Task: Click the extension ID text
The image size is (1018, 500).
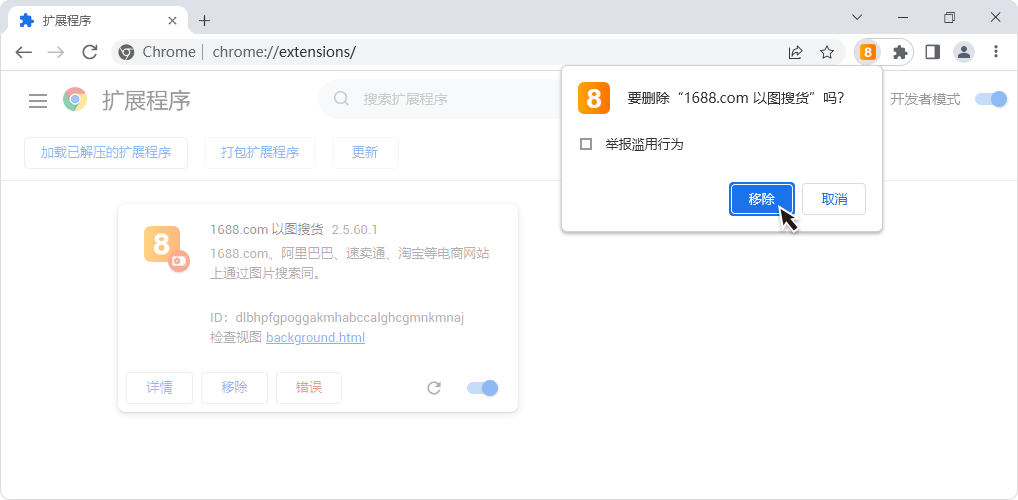Action: 337,318
